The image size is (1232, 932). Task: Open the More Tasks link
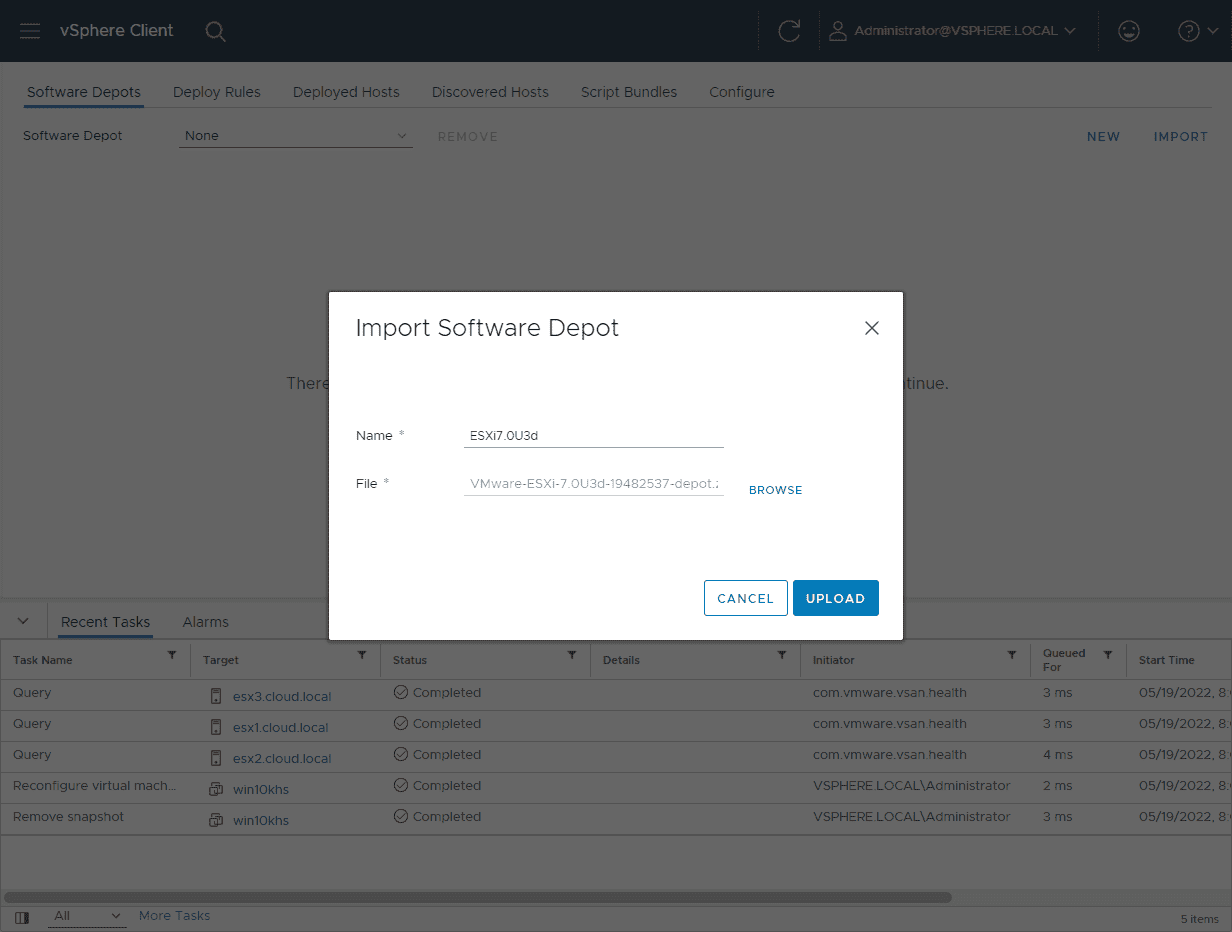click(x=174, y=916)
